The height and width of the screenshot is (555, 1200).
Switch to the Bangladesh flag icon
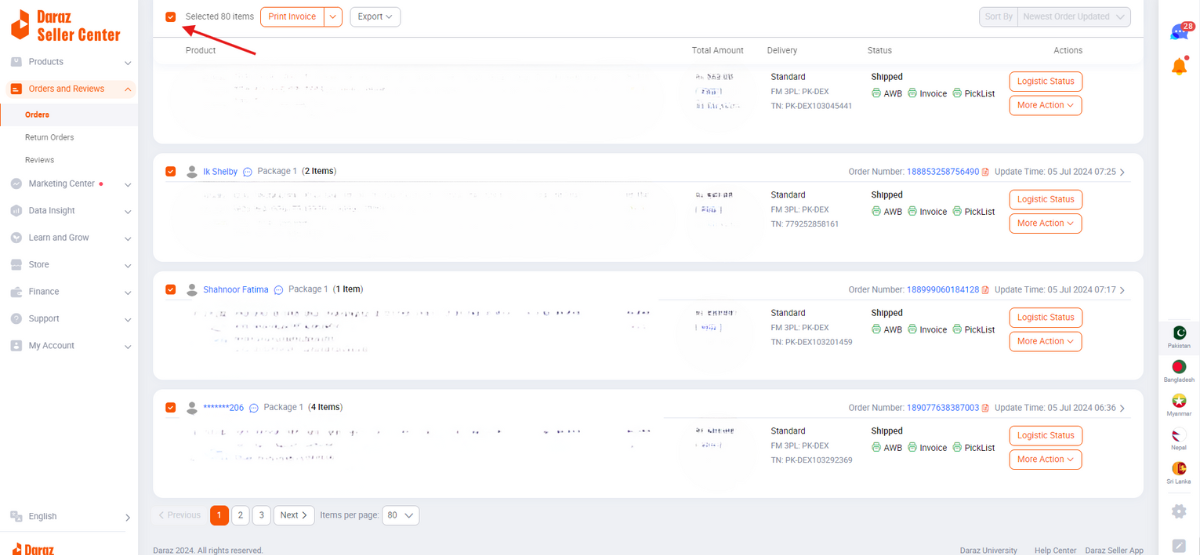pyautogui.click(x=1179, y=368)
